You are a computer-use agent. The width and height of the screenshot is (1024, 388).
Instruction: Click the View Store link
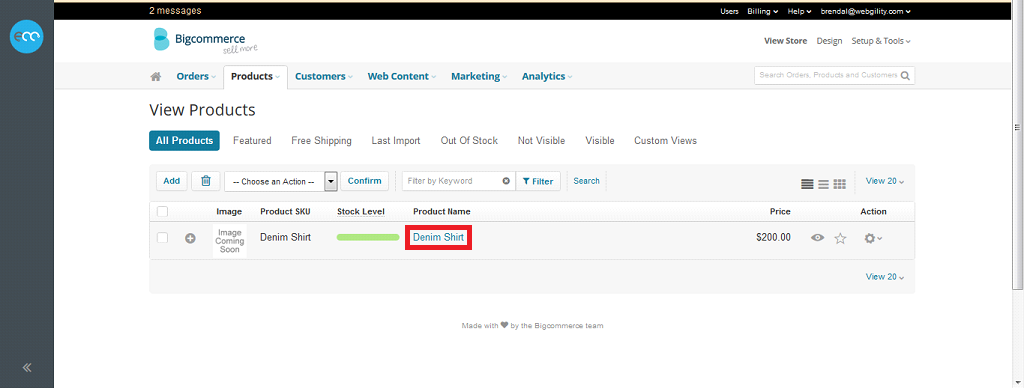(786, 40)
